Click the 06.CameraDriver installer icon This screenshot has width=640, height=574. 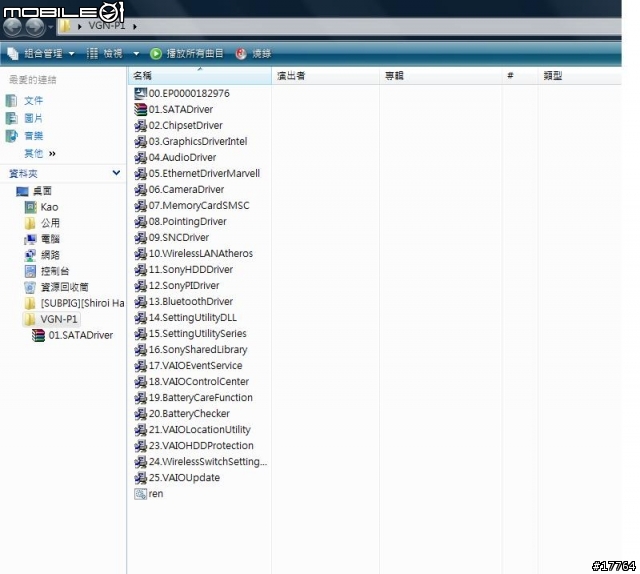[x=140, y=189]
